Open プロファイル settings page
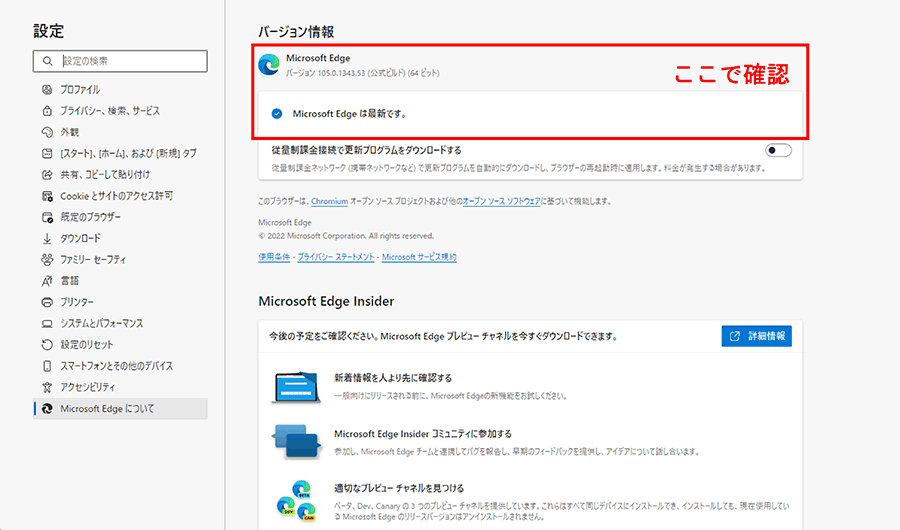 click(80, 90)
